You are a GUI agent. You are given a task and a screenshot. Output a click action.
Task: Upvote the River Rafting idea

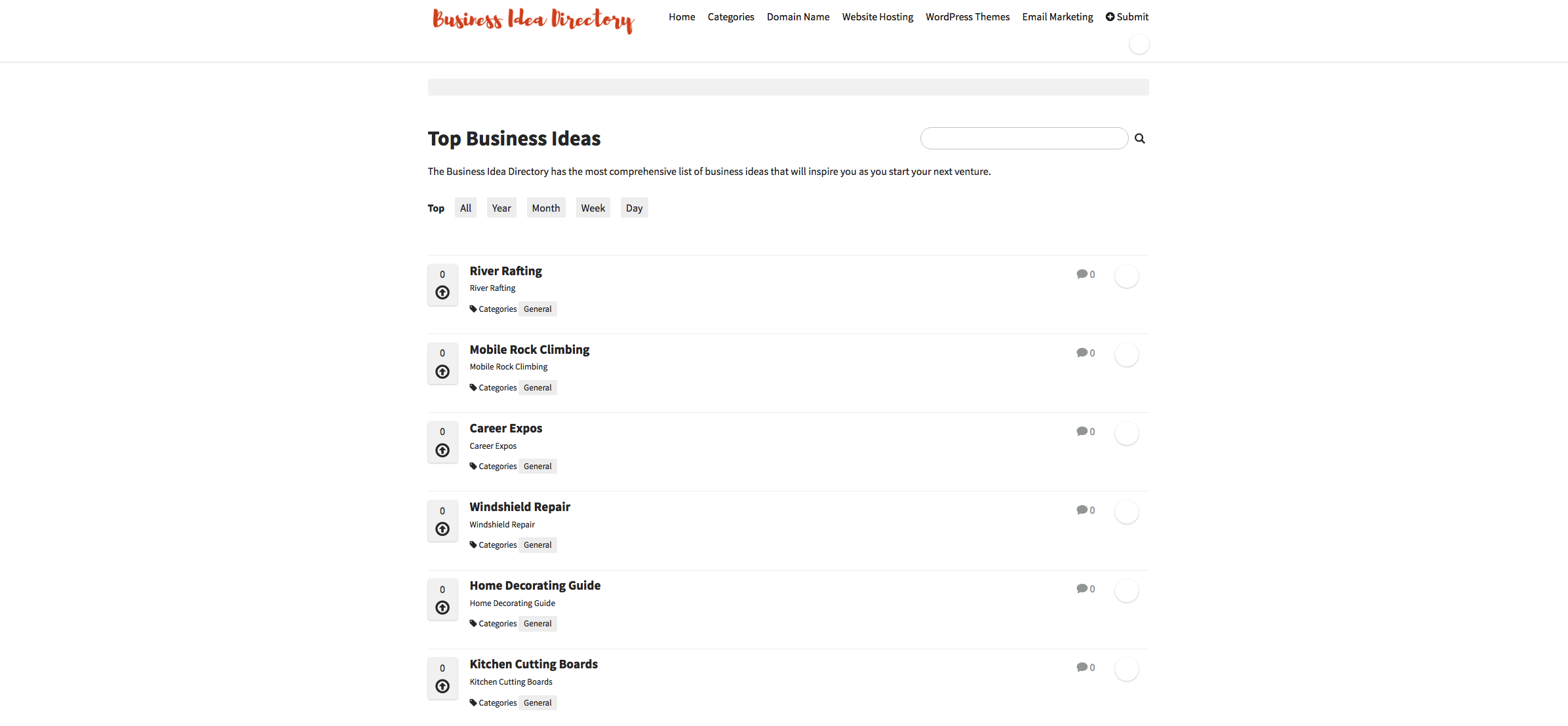[x=442, y=294]
